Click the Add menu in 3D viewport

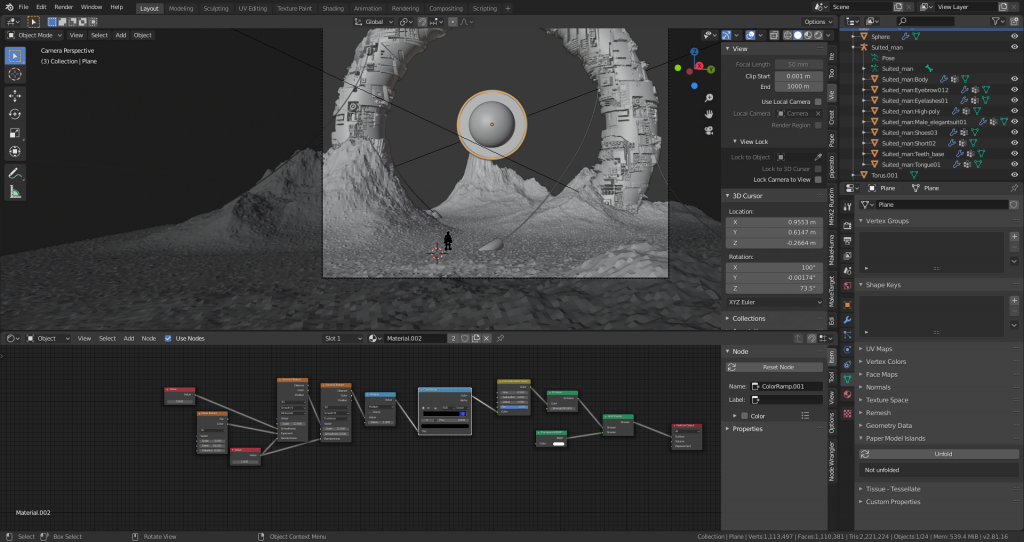(121, 35)
